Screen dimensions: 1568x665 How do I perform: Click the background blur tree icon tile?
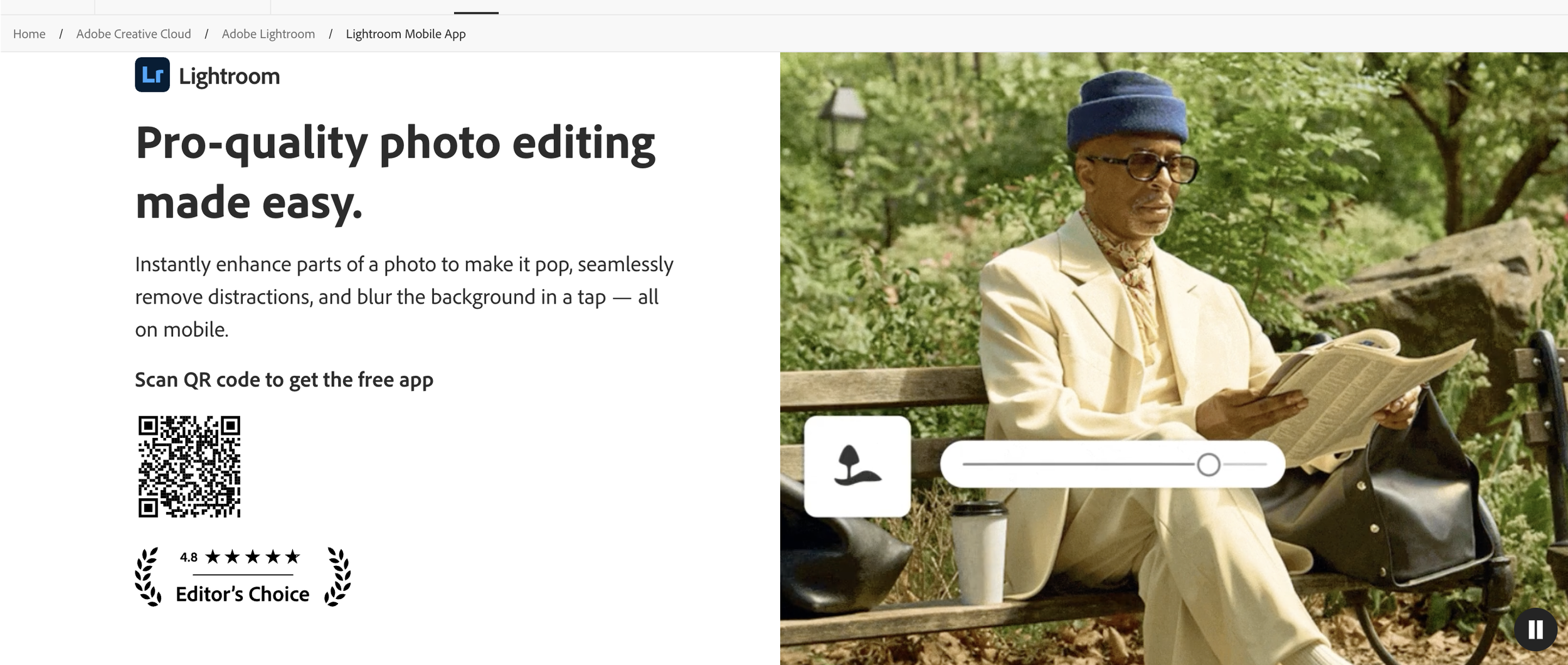coord(857,466)
